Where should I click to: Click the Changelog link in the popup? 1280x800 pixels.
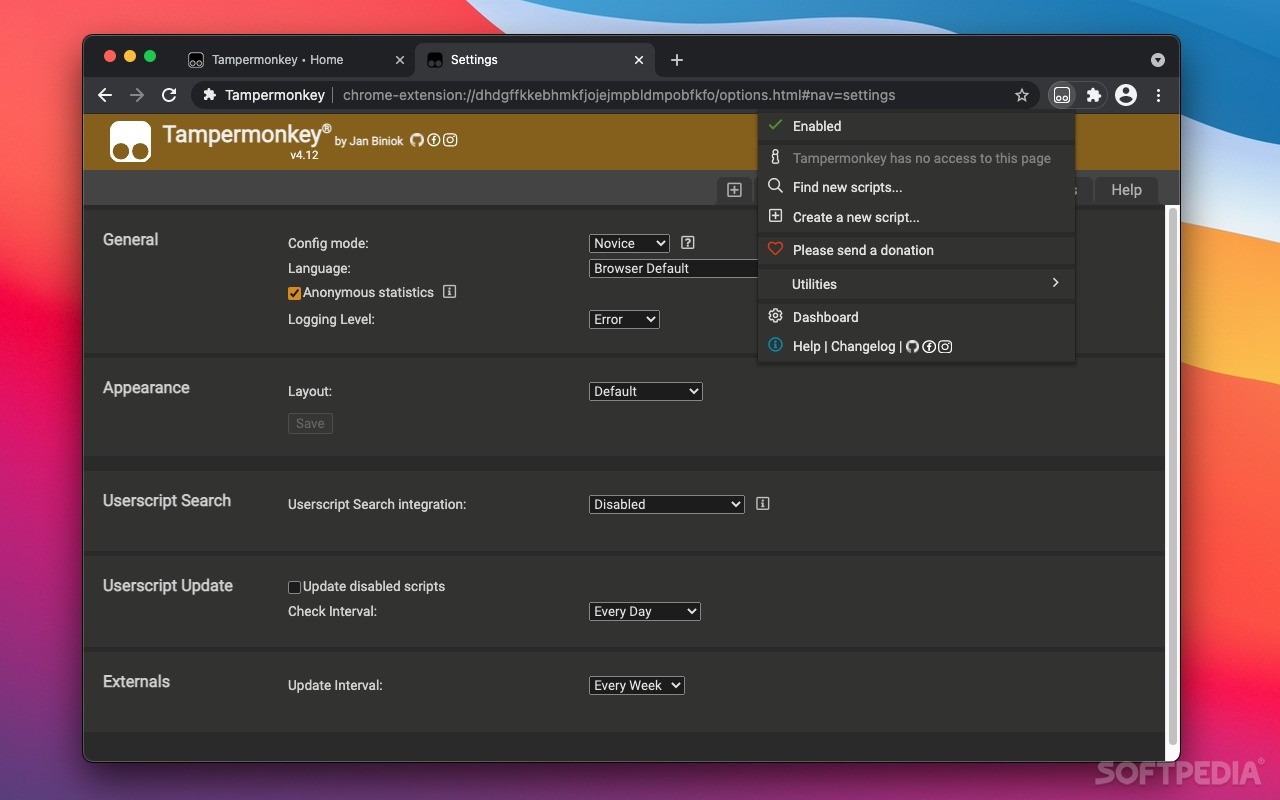[x=863, y=346]
